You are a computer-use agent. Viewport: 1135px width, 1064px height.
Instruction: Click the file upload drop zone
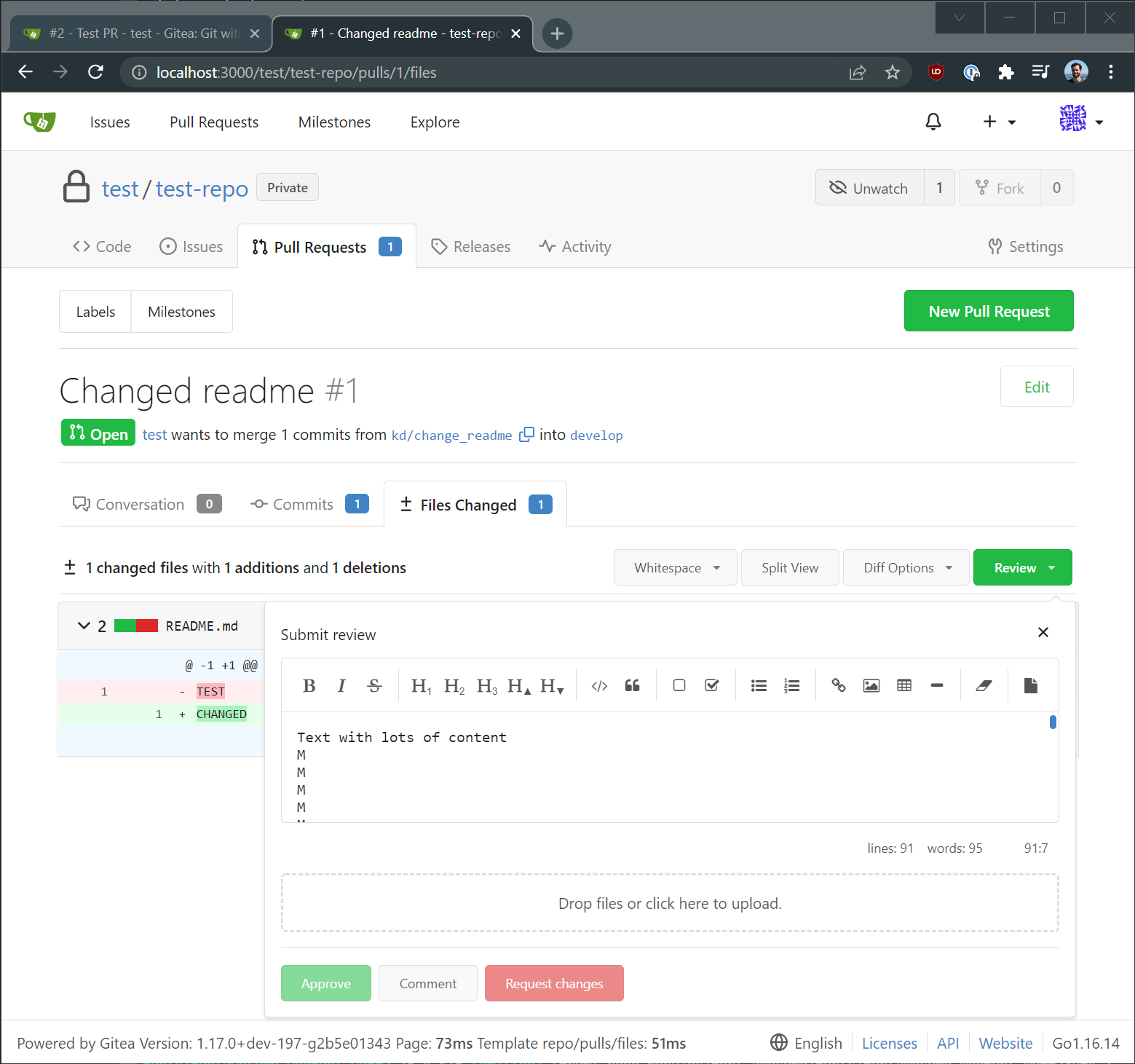670,903
